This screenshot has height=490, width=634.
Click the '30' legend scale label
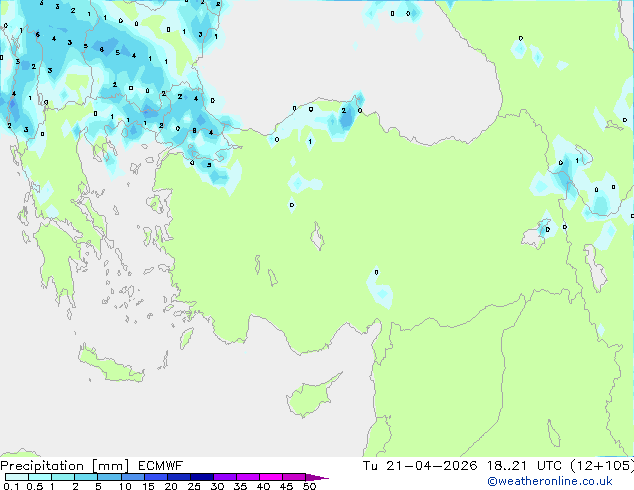(217, 486)
